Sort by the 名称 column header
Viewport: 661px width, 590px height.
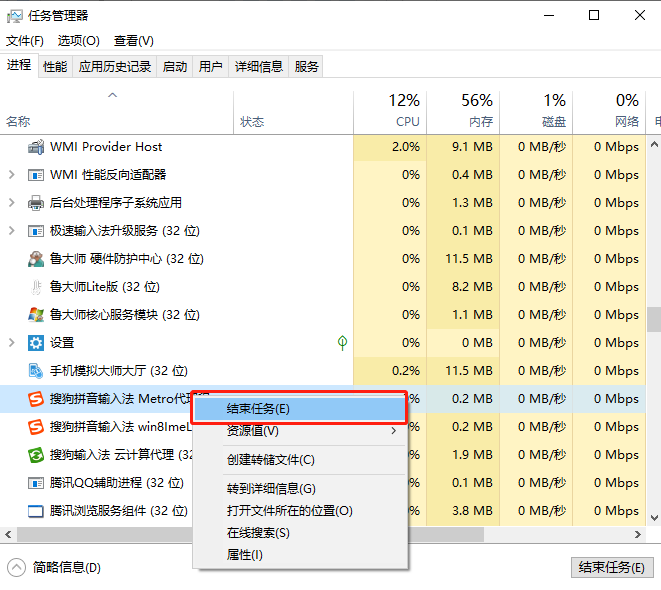117,113
